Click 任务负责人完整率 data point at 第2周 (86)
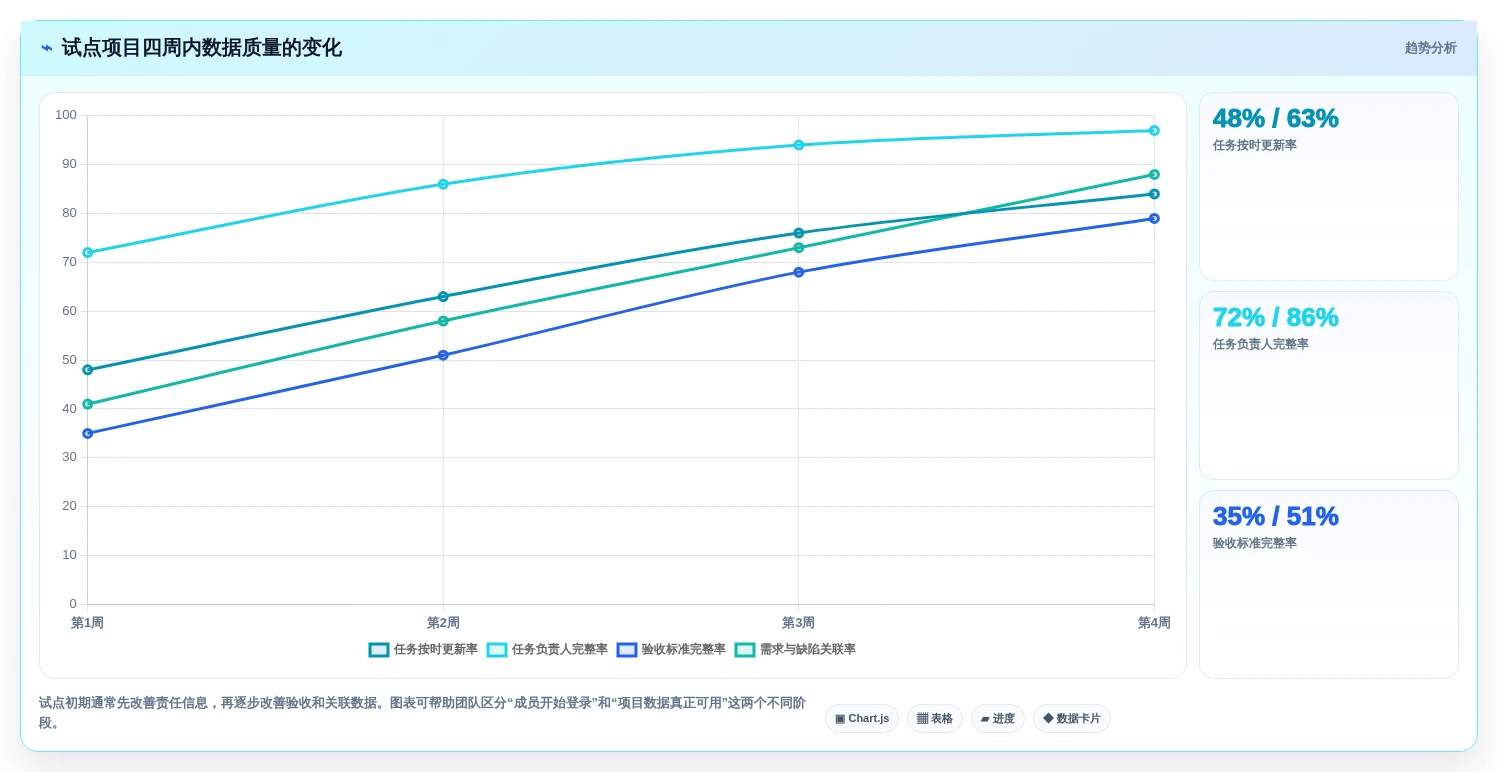1498x772 pixels. pos(443,184)
